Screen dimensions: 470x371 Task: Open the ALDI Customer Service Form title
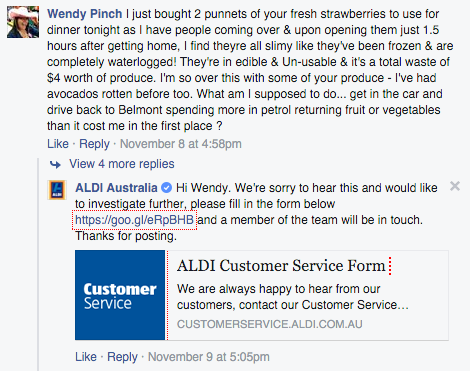point(281,266)
